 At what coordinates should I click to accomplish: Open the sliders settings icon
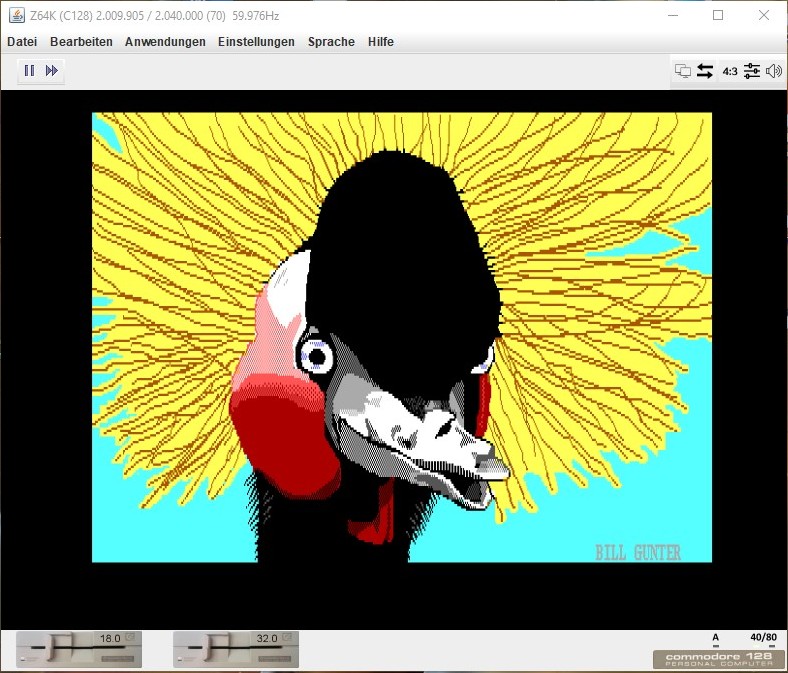(x=752, y=71)
